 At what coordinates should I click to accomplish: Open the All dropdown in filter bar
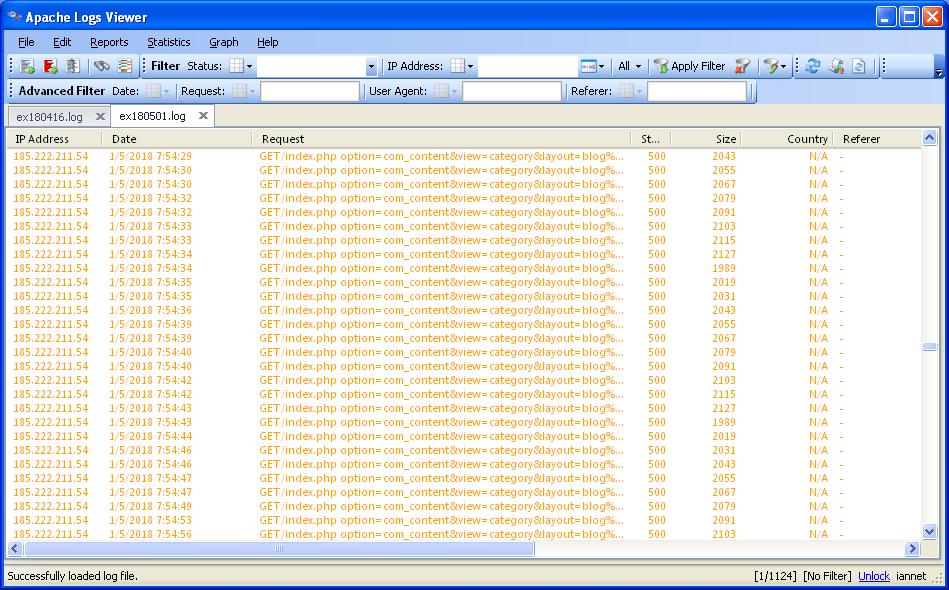tap(629, 66)
